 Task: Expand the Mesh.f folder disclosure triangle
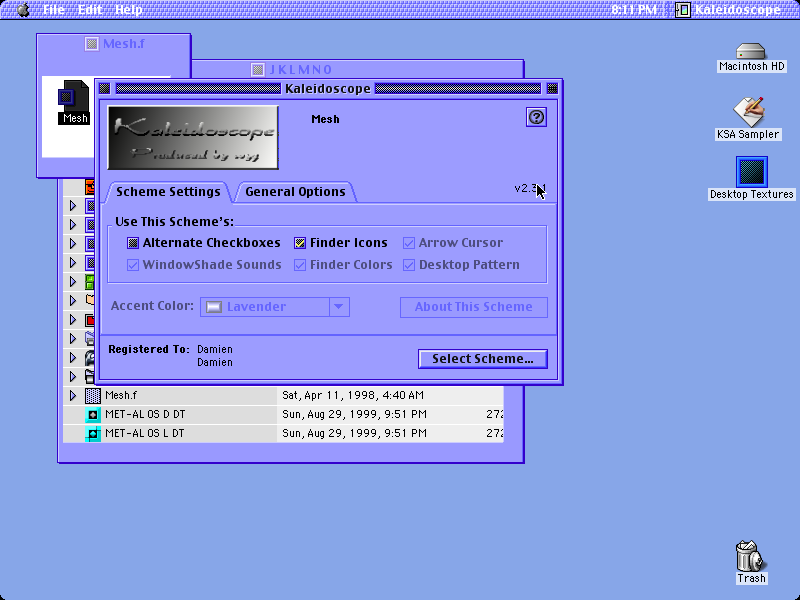(73, 395)
